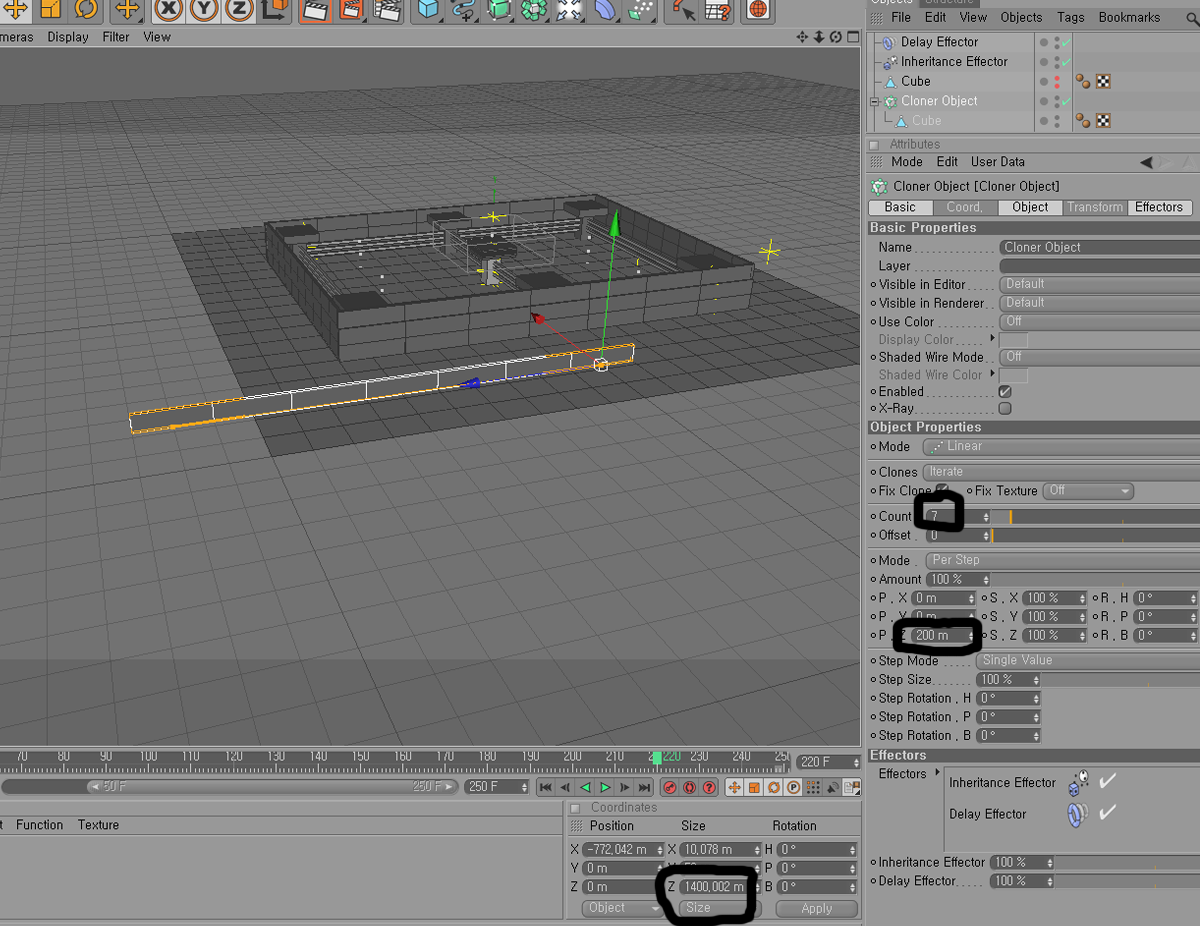Viewport: 1200px width, 926px height.
Task: Go to end of animation
Action: click(x=644, y=788)
